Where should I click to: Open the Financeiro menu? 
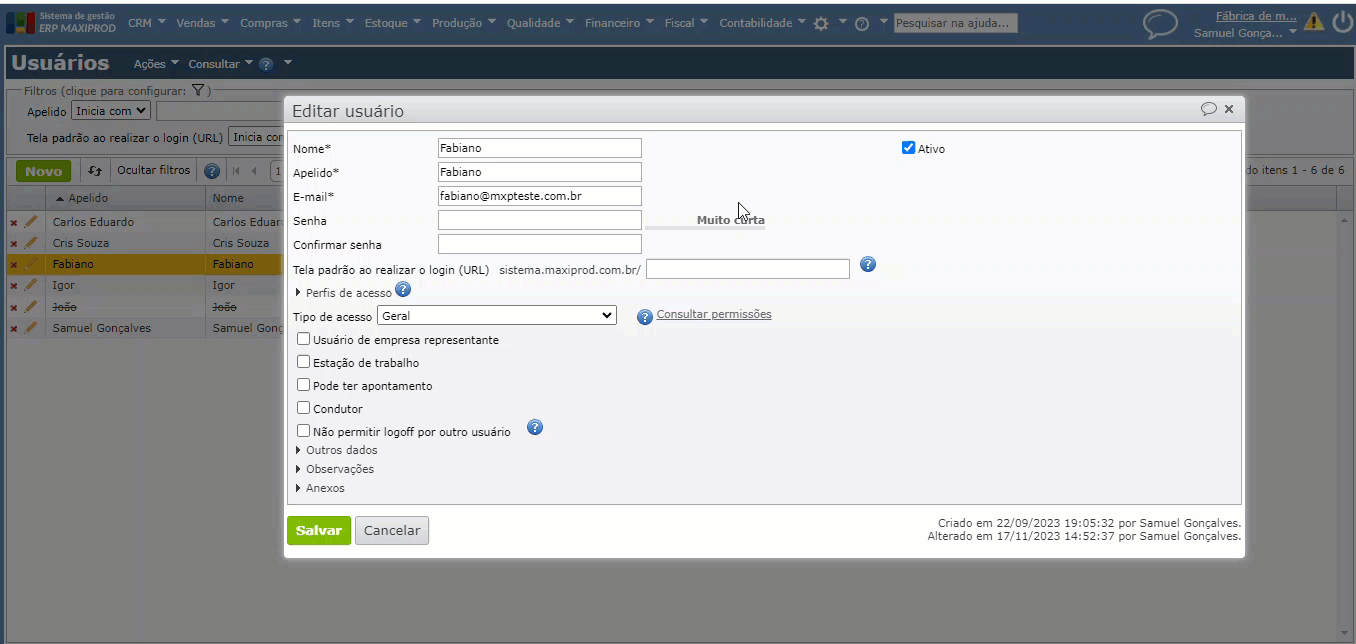click(x=619, y=23)
